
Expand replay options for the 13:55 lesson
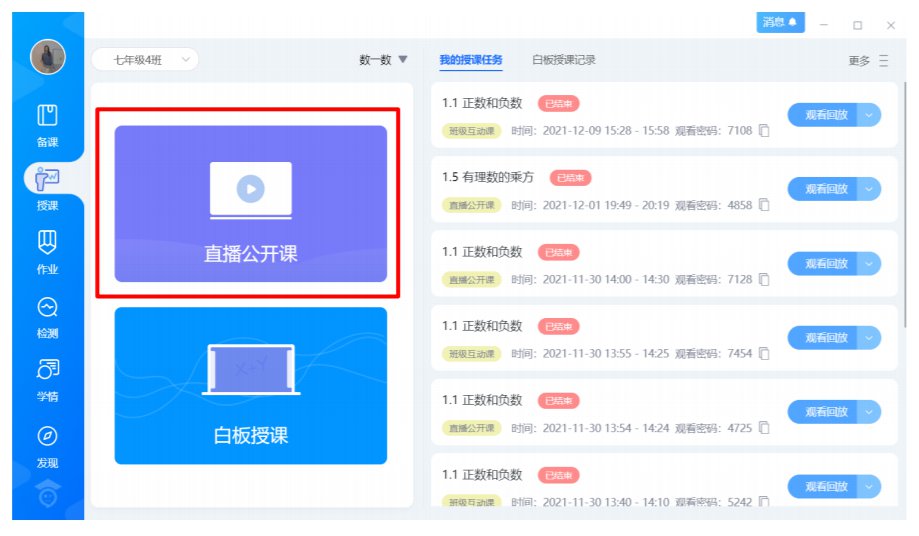click(869, 338)
